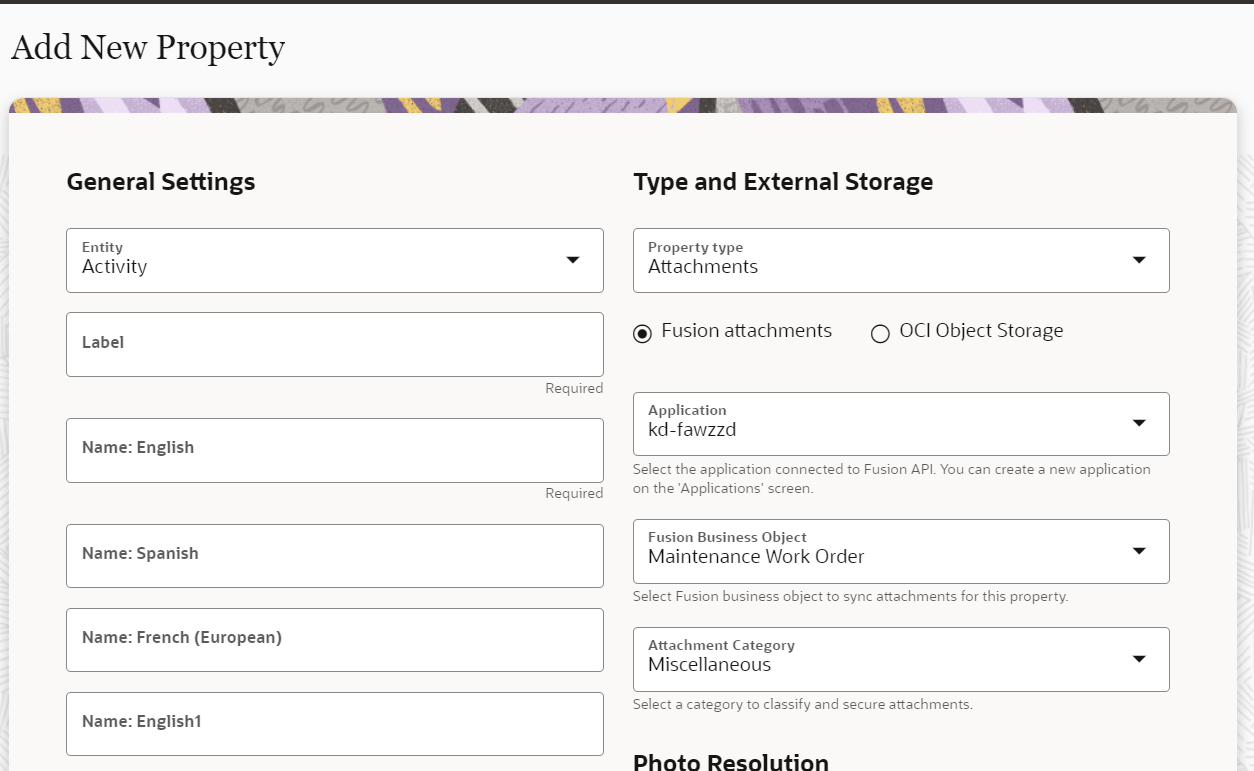Click into the Name: English field
The height and width of the screenshot is (771, 1254).
(335, 450)
